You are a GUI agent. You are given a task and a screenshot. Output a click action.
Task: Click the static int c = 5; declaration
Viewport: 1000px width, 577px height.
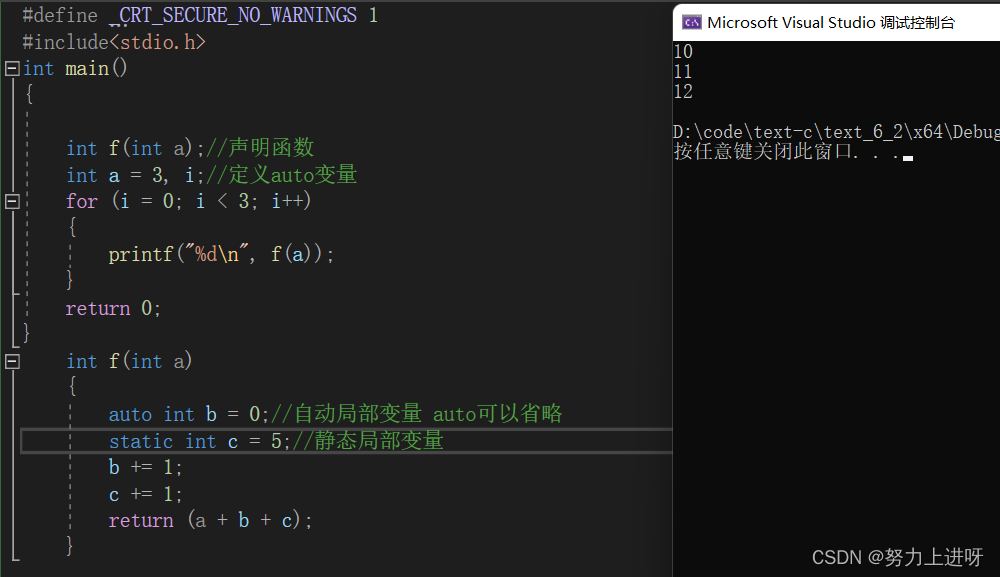click(200, 441)
